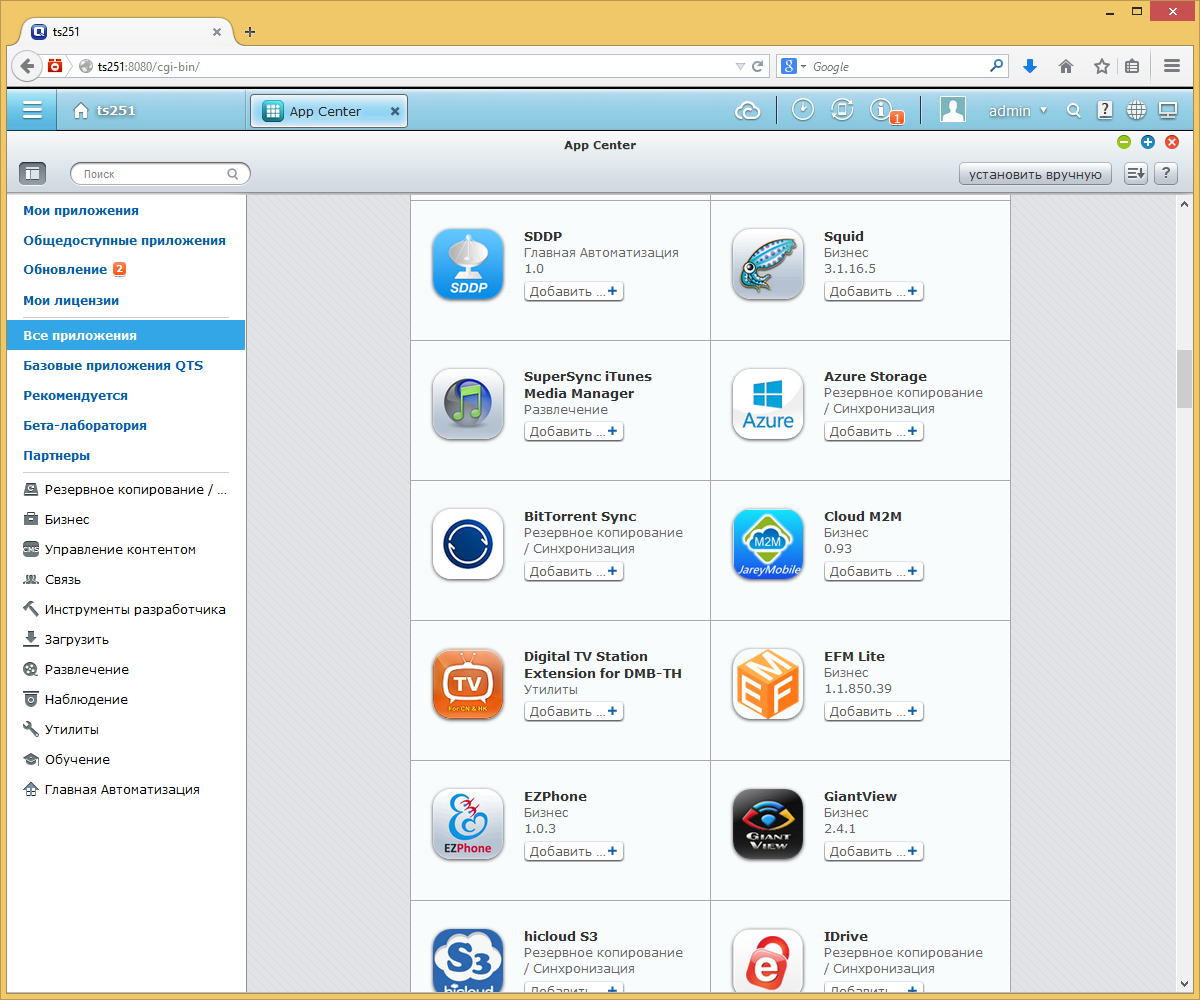The height and width of the screenshot is (1000, 1200).
Task: Click the EZPhone app icon
Action: (x=468, y=824)
